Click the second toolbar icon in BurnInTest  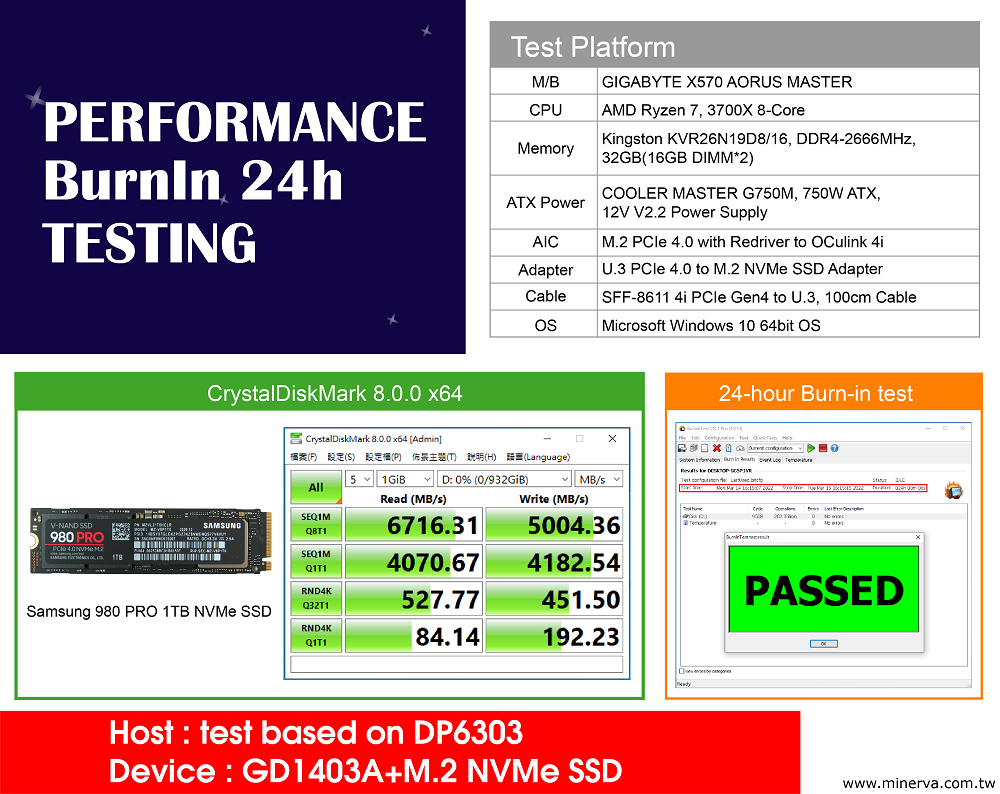pyautogui.click(x=693, y=448)
